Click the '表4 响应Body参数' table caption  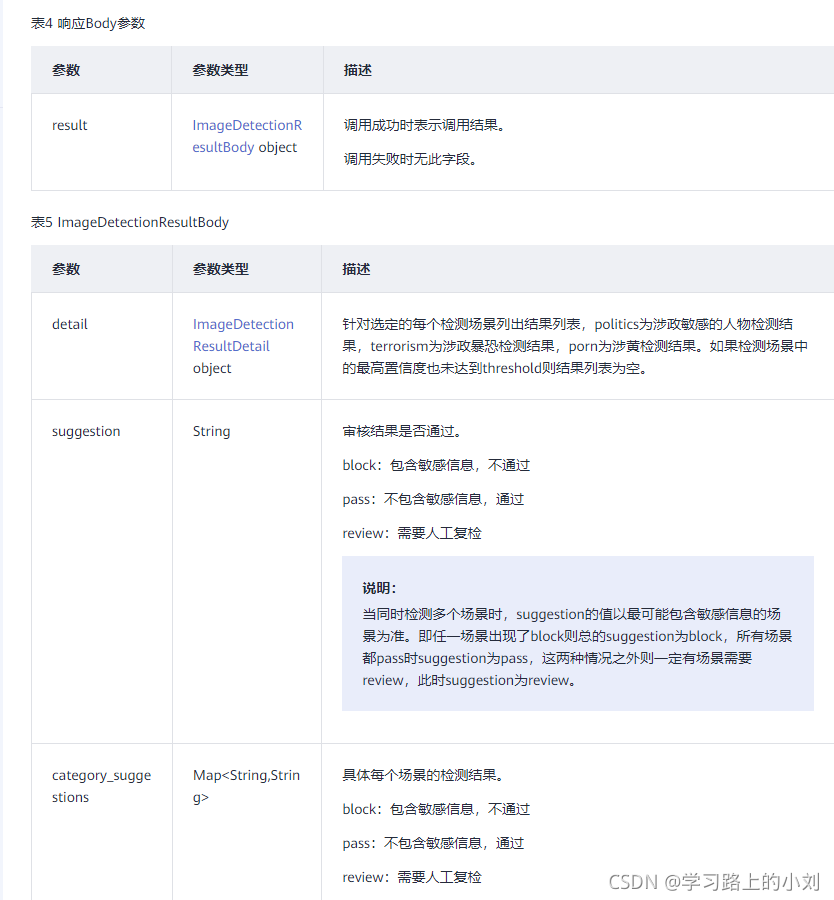pyautogui.click(x=88, y=24)
